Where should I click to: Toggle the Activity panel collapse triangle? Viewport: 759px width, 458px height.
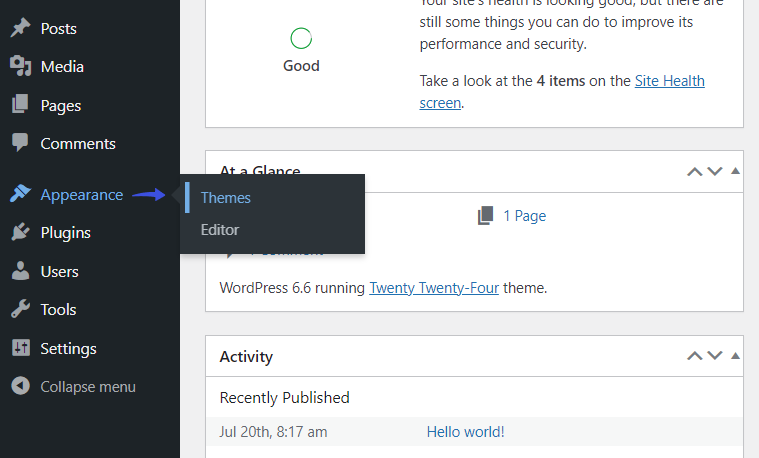[735, 355]
